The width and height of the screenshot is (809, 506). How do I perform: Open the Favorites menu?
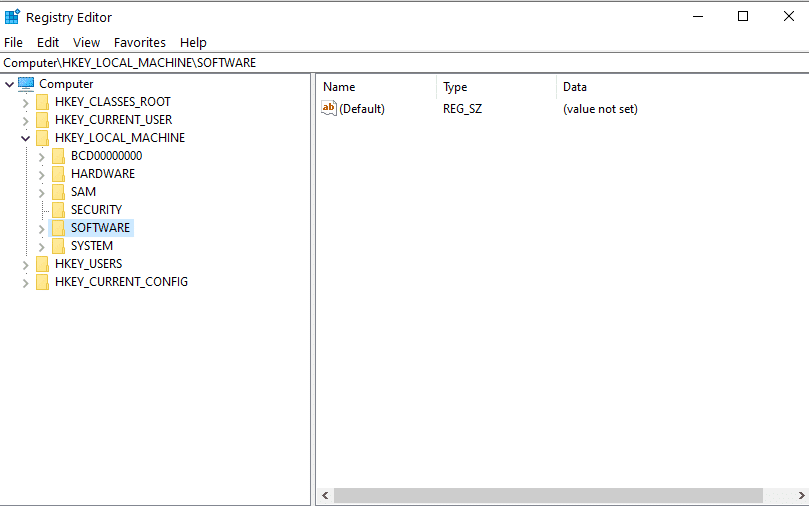(x=140, y=42)
